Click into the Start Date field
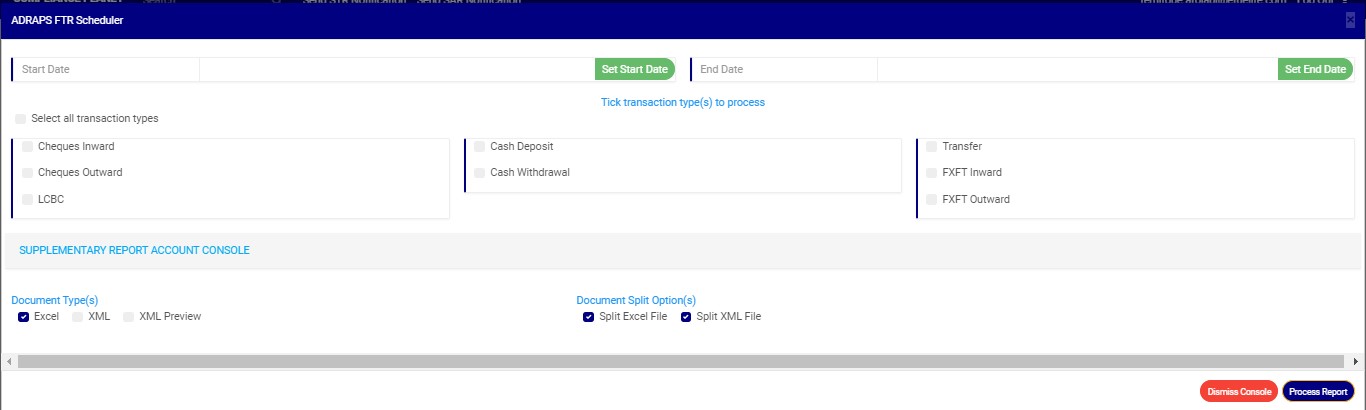Viewport: 1366px width, 410px height. [396, 70]
